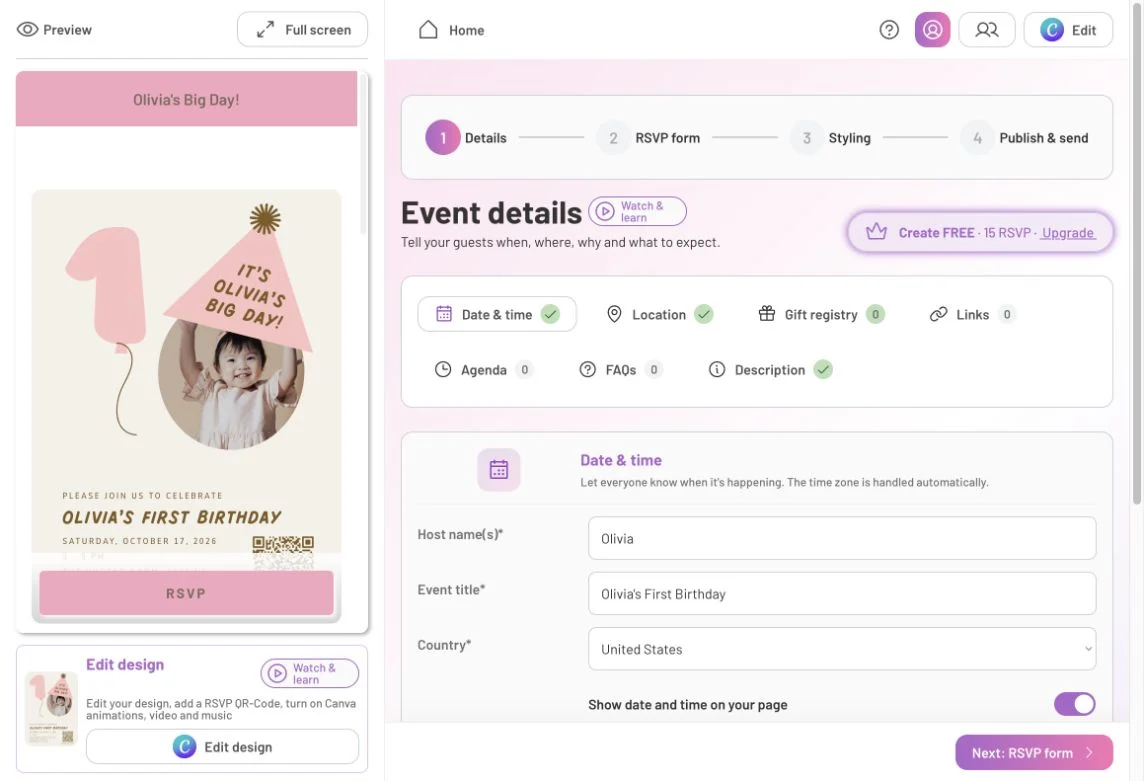Screen dimensions: 1144x781
Task: Select step 1 Details
Action: (x=466, y=137)
